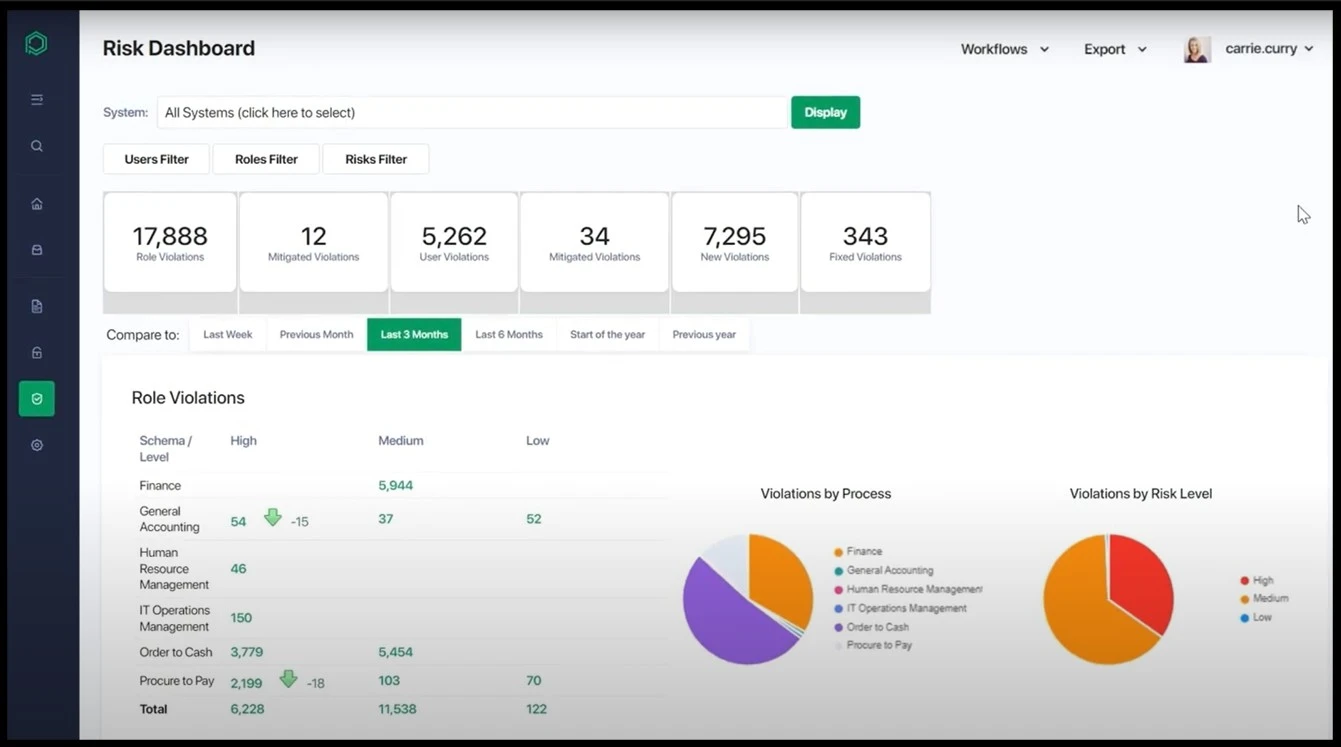
Task: Open the search icon in the sidebar
Action: click(36, 146)
